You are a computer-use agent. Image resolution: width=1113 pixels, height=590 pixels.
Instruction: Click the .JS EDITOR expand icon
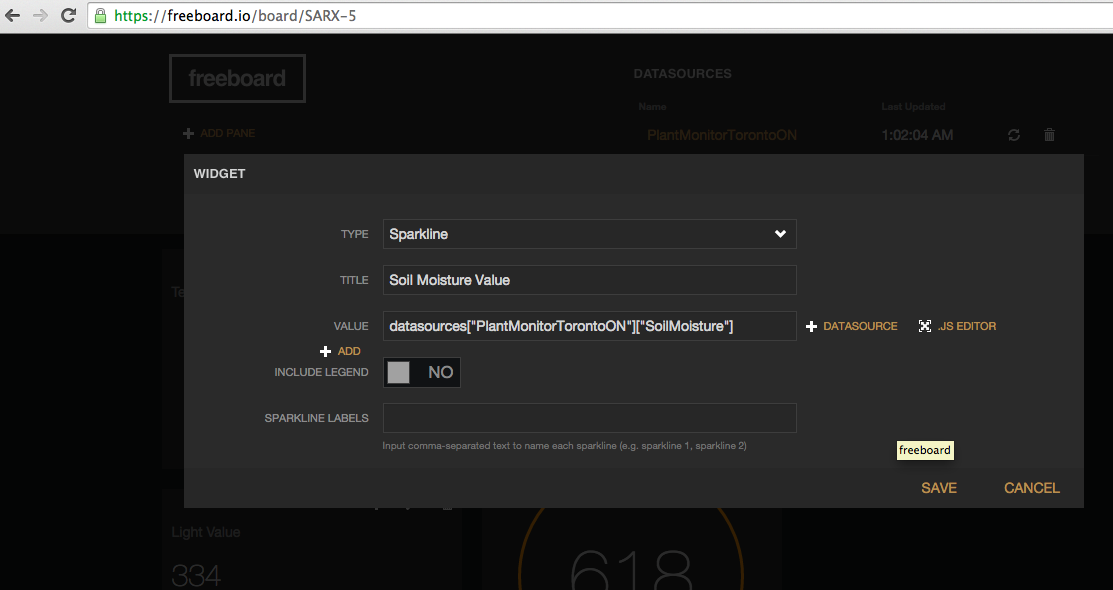pyautogui.click(x=925, y=326)
